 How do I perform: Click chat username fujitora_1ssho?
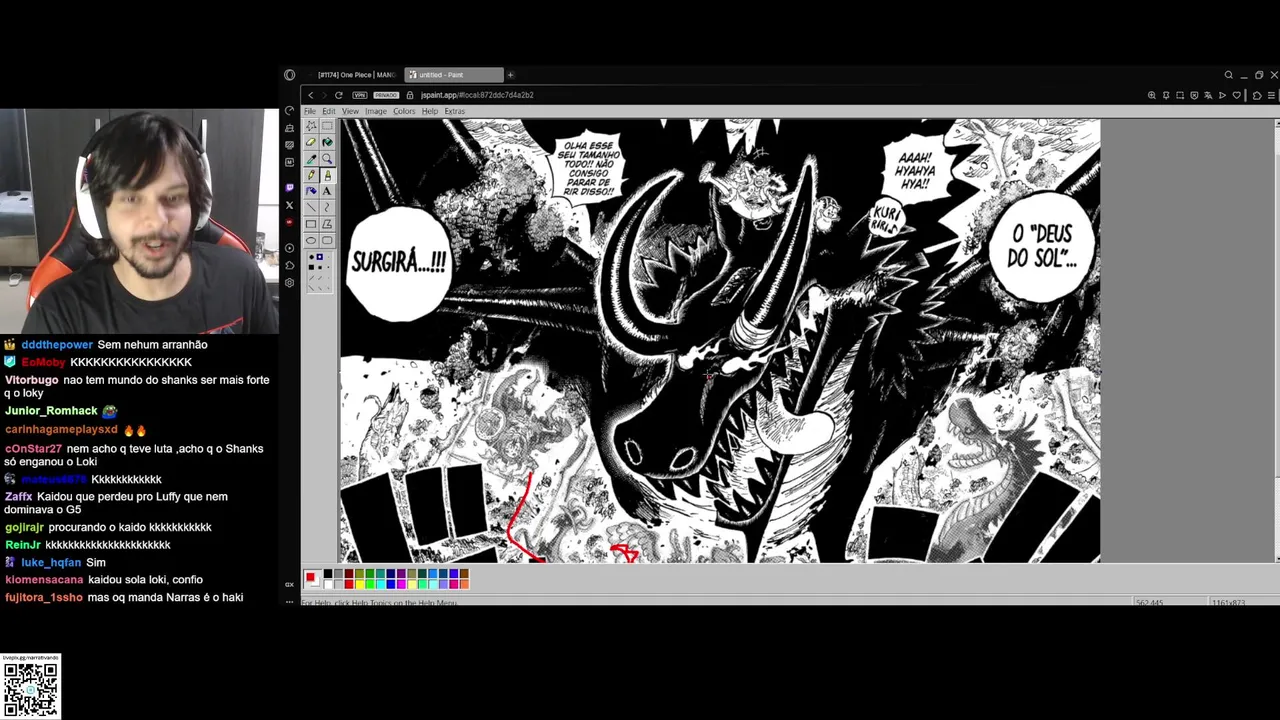click(x=44, y=597)
